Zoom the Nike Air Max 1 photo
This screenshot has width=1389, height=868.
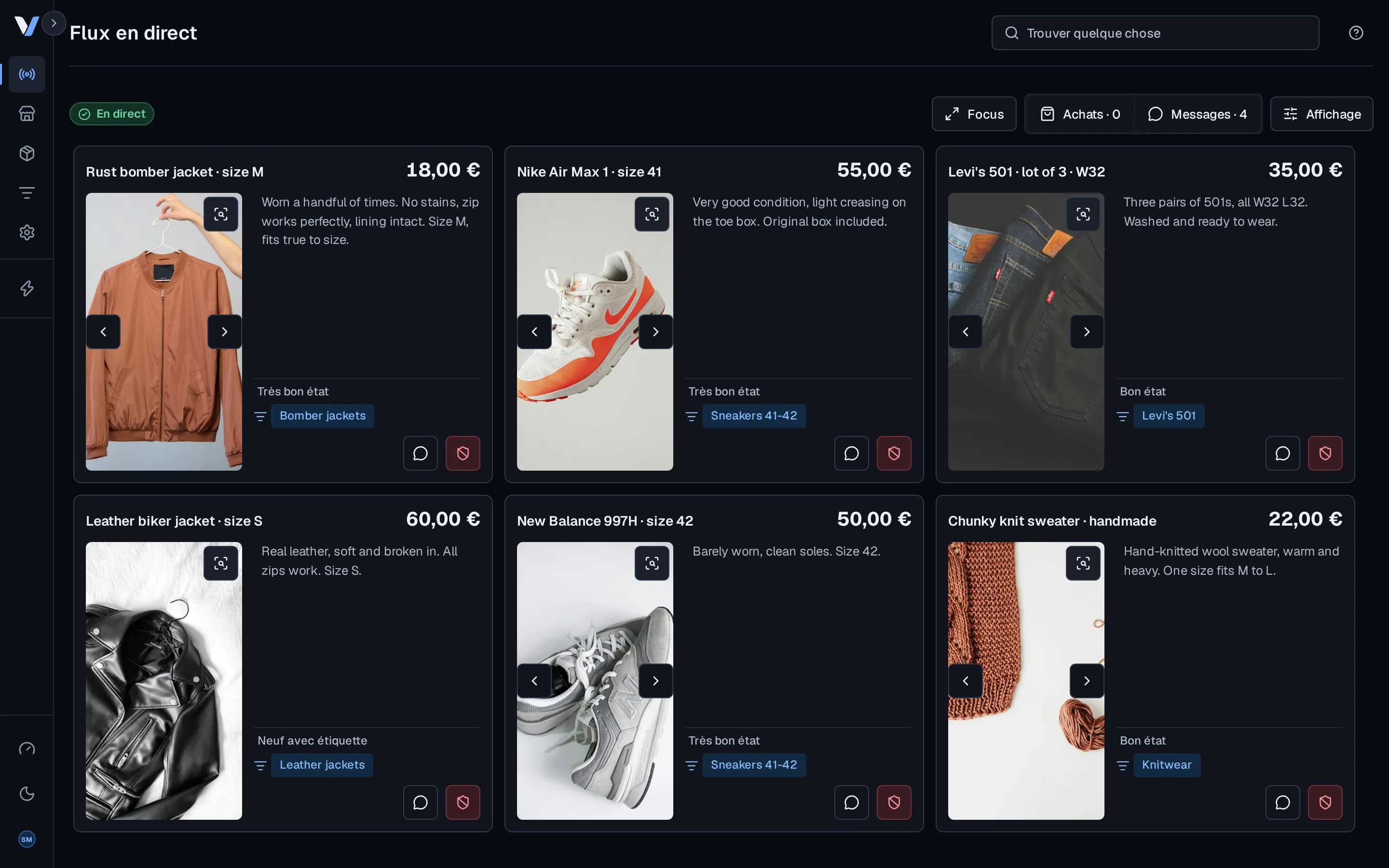(652, 214)
